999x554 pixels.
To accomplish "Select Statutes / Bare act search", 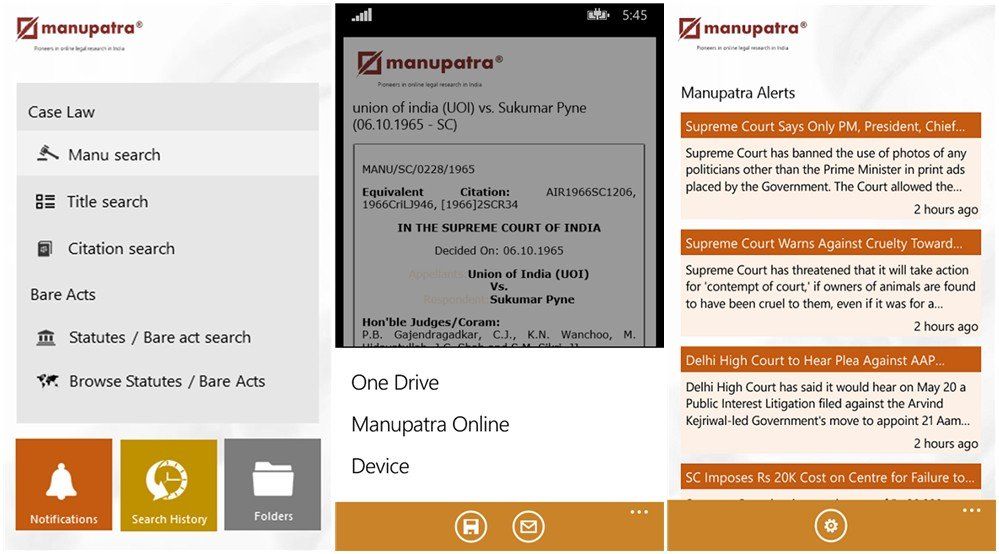I will pos(168,337).
